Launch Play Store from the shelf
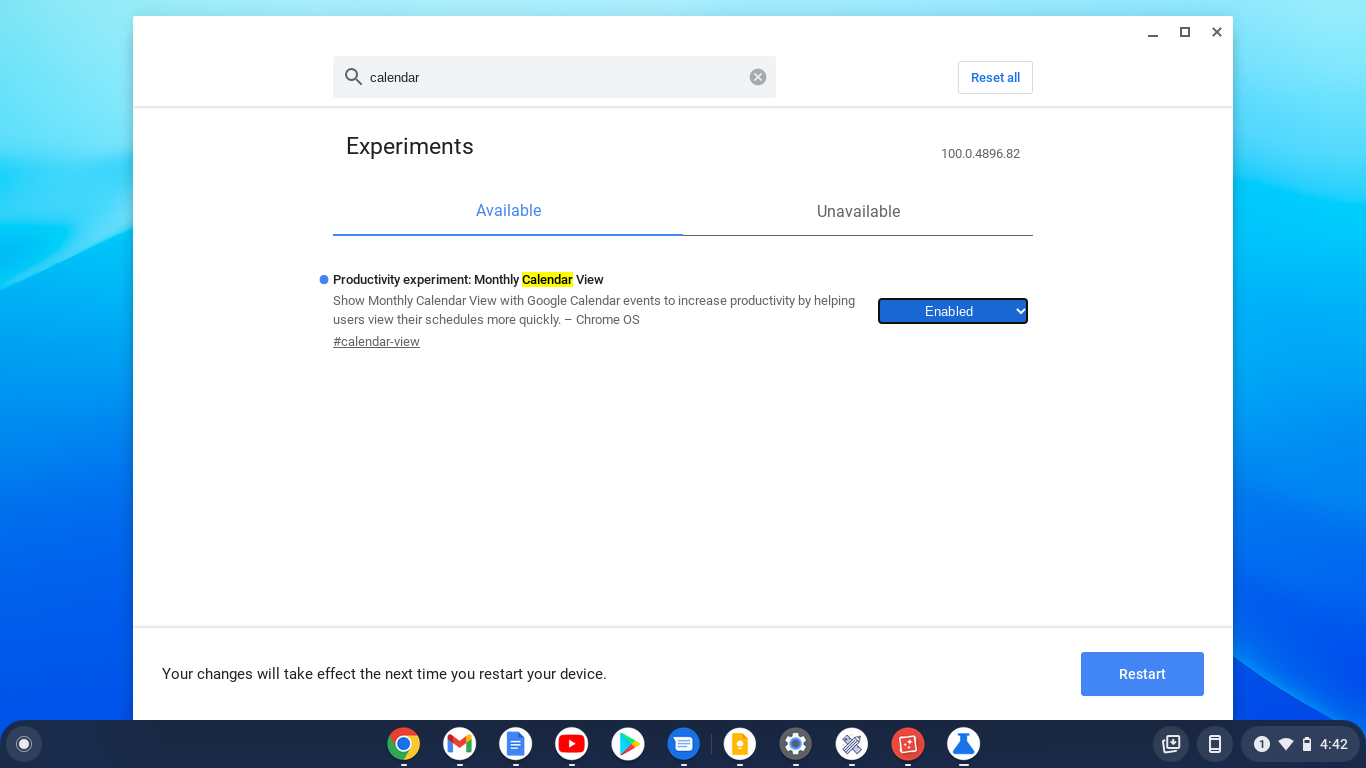 [x=628, y=744]
